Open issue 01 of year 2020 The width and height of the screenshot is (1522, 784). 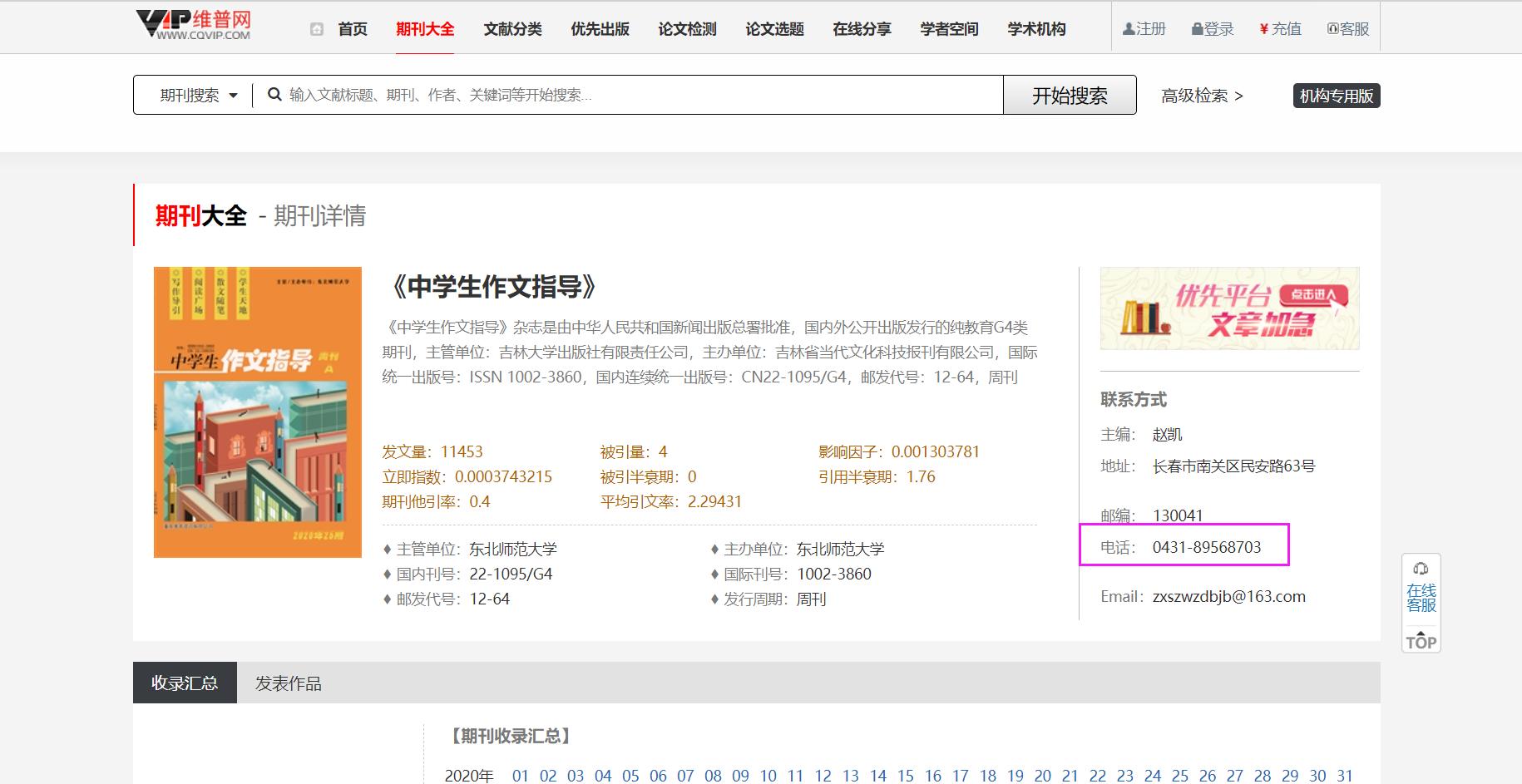[521, 776]
